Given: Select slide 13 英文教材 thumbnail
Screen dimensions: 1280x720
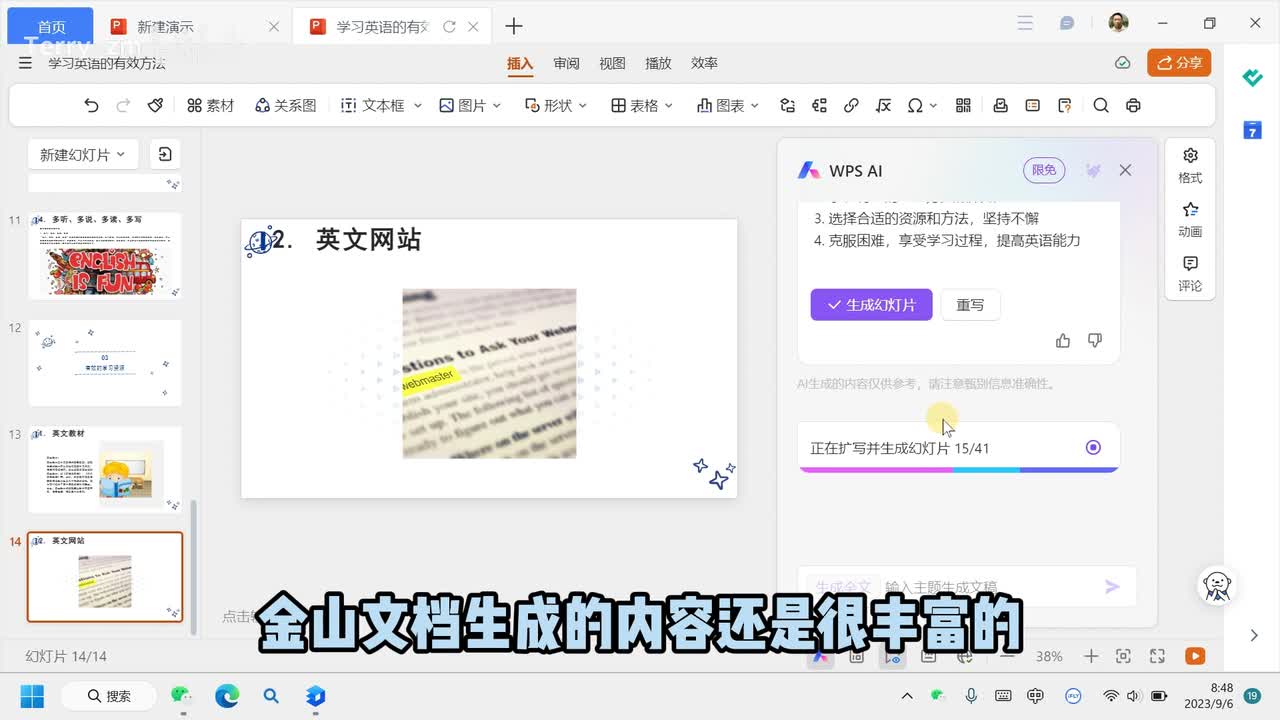Looking at the screenshot, I should 105,470.
